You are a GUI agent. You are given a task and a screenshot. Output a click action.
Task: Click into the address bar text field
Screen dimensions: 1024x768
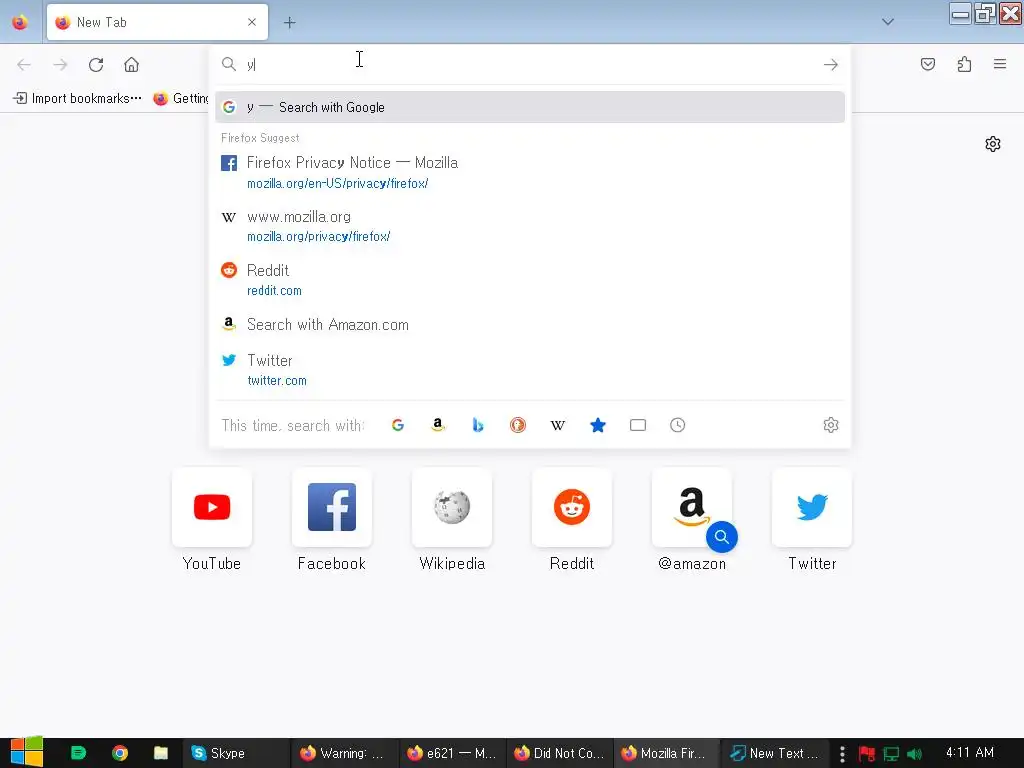pyautogui.click(x=529, y=64)
